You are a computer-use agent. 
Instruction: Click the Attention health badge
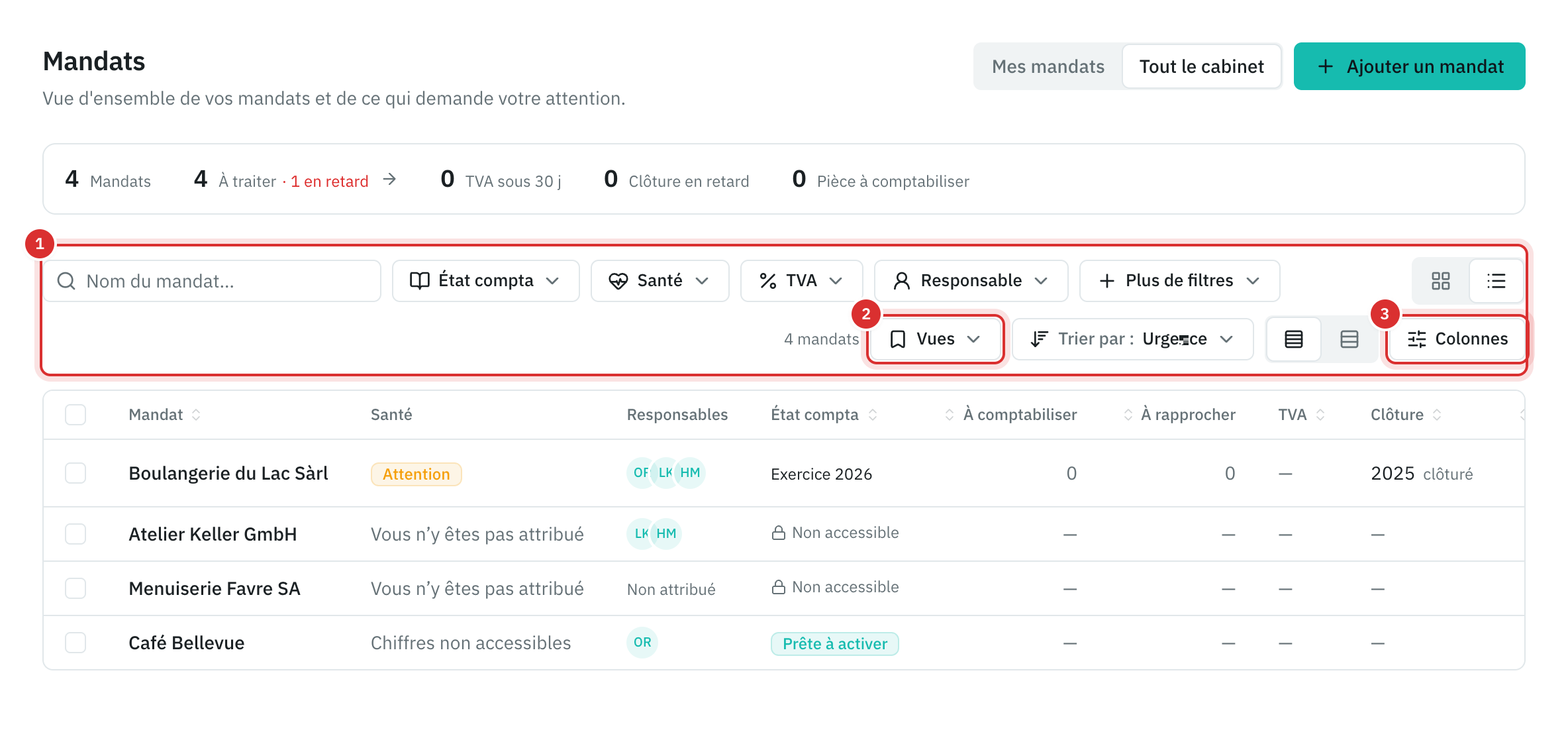[416, 474]
